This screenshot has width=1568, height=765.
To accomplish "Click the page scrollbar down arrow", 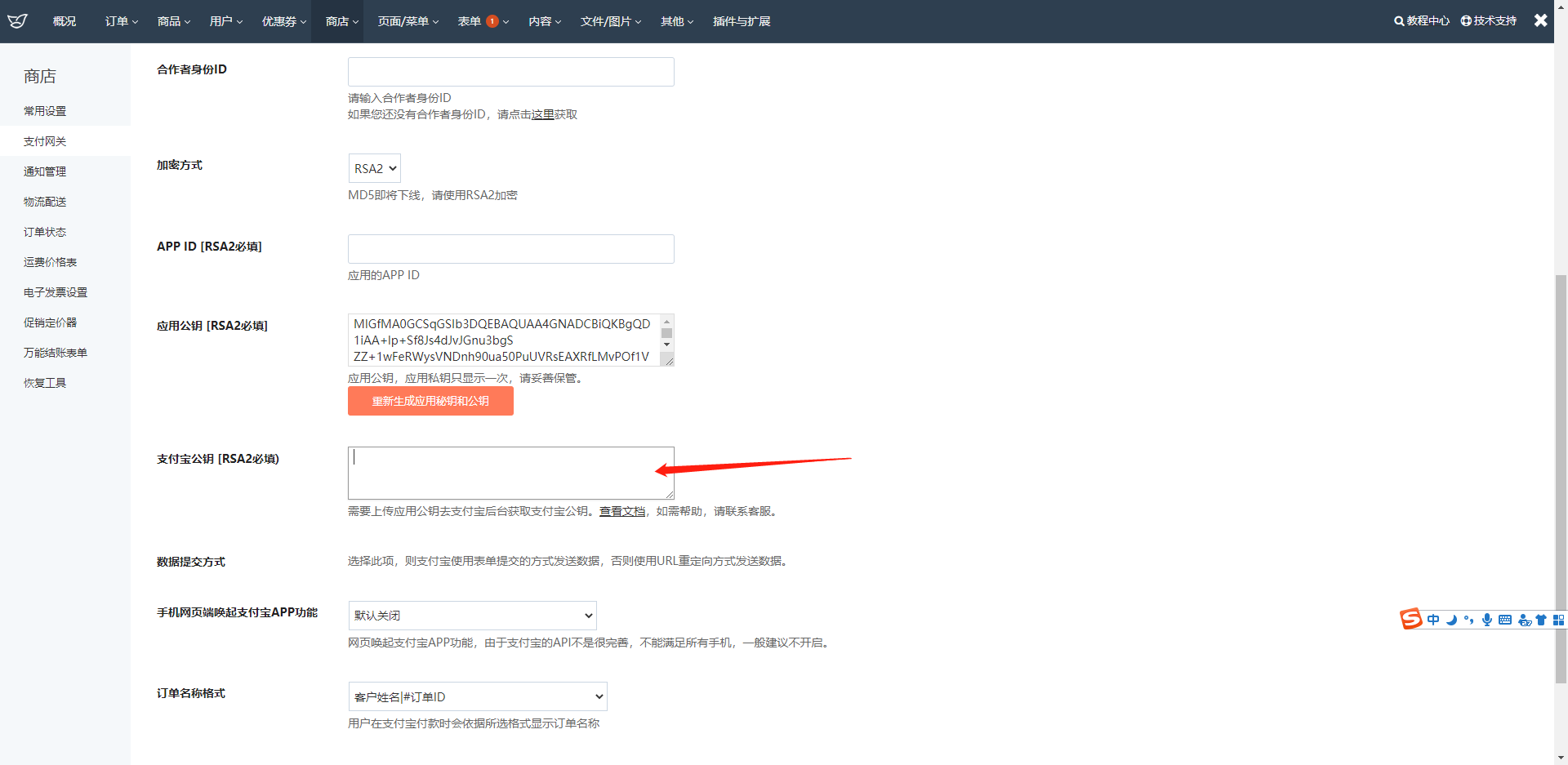I will point(1561,758).
